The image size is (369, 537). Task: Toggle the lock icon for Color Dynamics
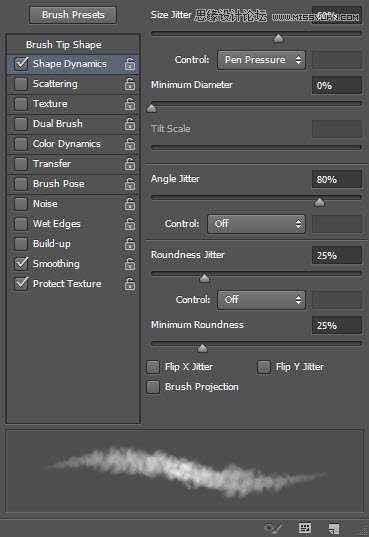(130, 144)
